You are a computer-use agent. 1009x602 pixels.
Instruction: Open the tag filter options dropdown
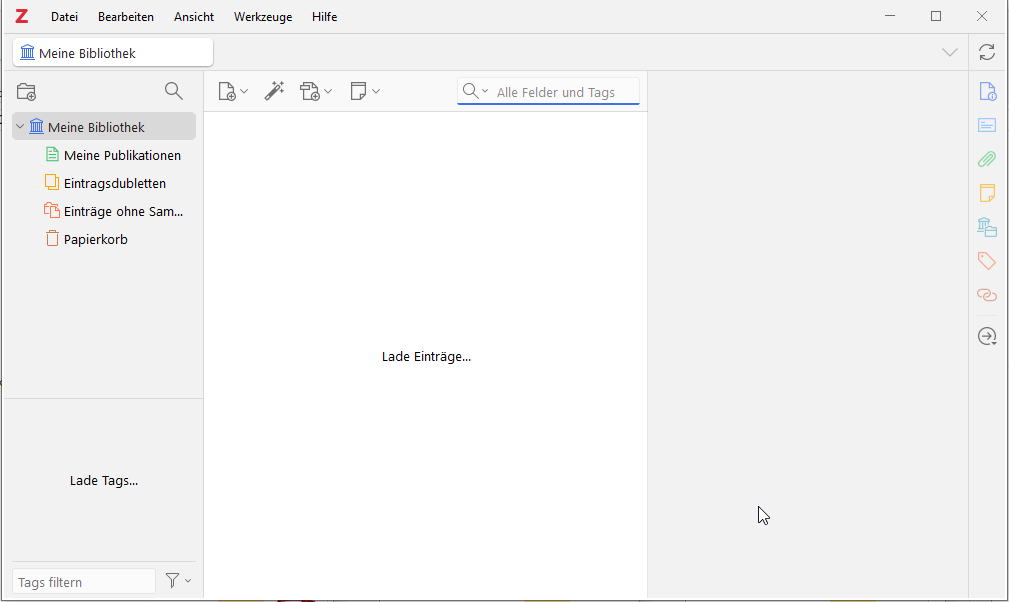(178, 581)
